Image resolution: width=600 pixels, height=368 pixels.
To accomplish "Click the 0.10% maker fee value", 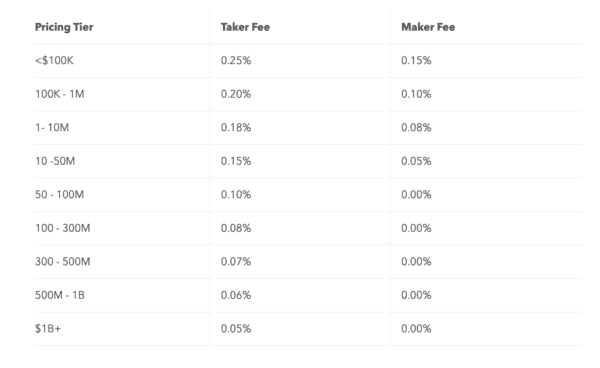I will tap(416, 94).
